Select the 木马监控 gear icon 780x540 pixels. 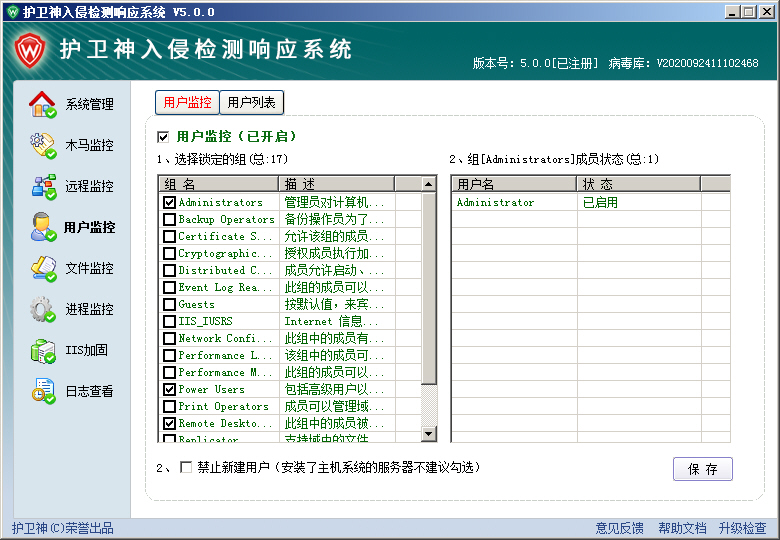pyautogui.click(x=43, y=145)
